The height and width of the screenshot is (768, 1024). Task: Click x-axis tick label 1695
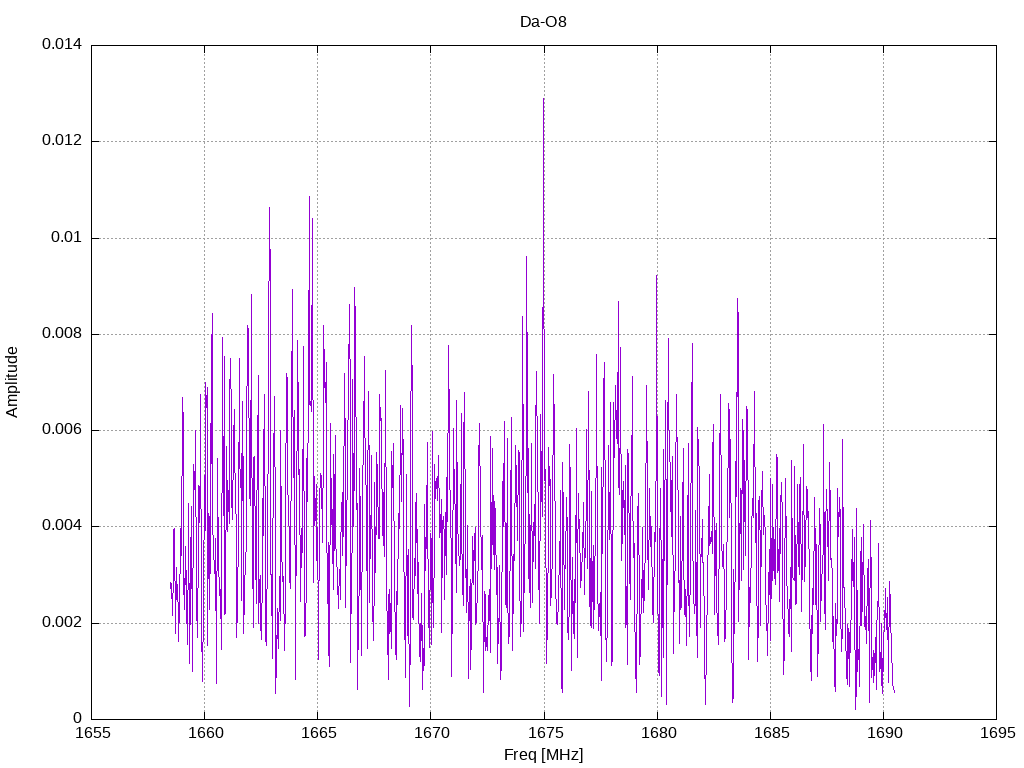pos(998,733)
